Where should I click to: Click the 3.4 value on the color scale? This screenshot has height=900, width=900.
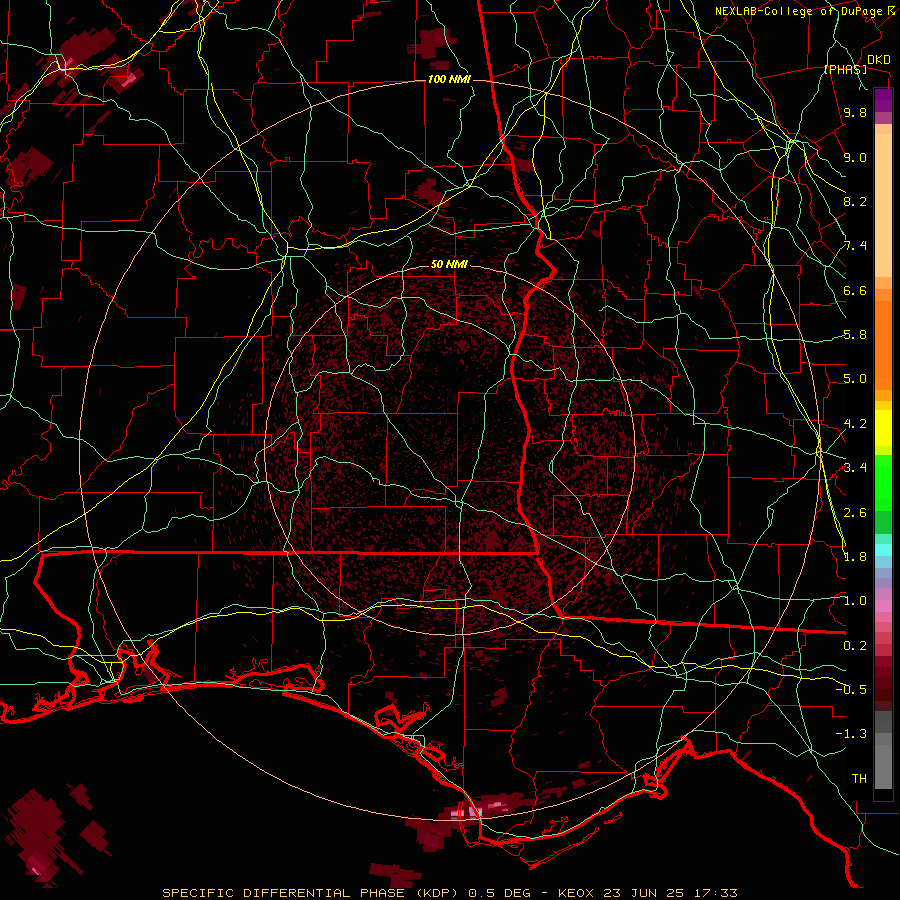[855, 468]
